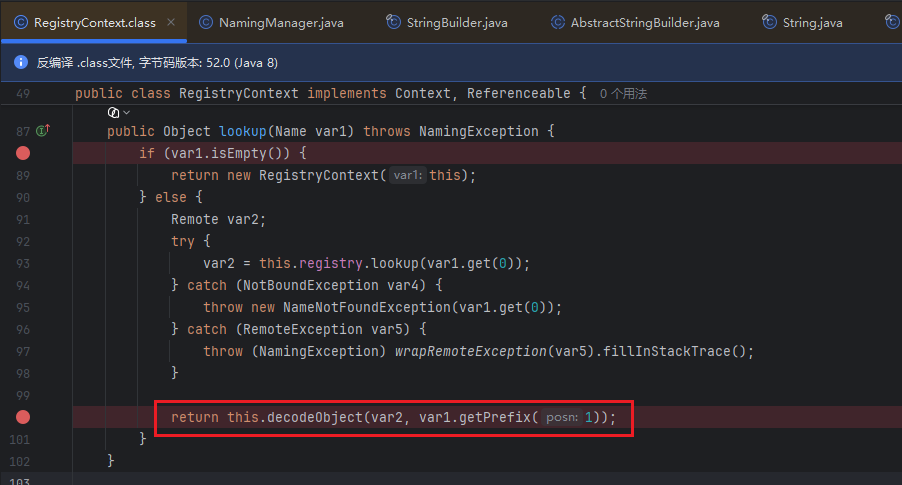This screenshot has width=902, height=485.
Task: Click the RegistryContext class name on line 49
Action: coord(239,93)
